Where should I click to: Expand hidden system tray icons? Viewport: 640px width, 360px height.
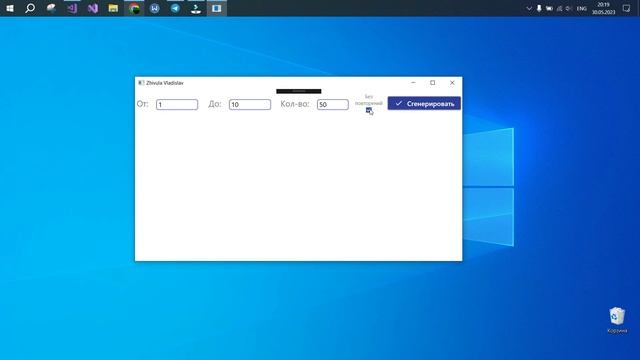click(529, 8)
